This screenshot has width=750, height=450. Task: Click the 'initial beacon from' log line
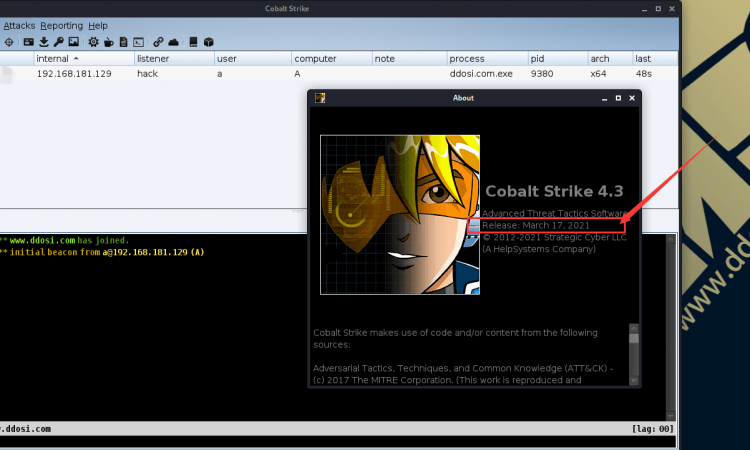(x=107, y=252)
